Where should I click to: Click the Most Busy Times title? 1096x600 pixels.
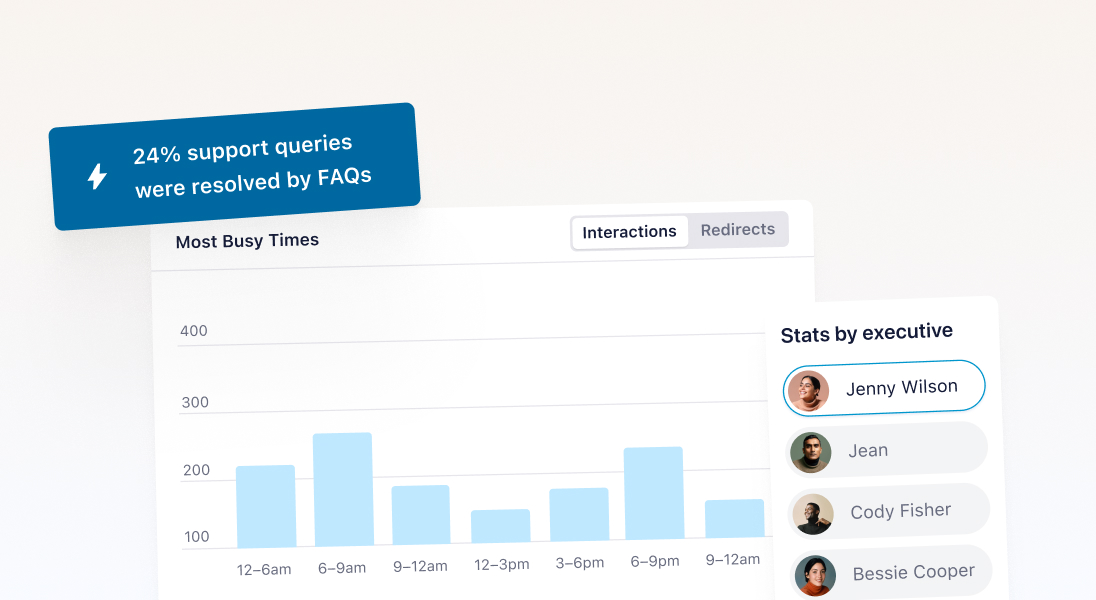tap(247, 240)
